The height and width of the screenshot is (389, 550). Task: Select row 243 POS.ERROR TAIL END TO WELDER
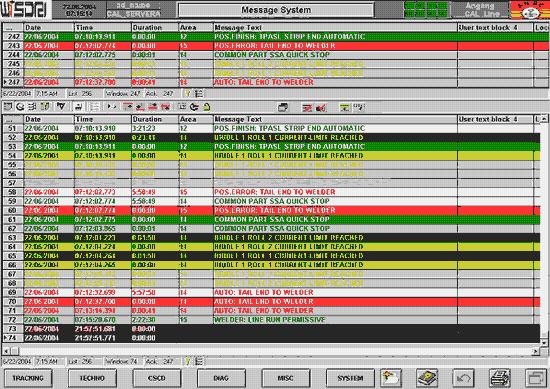(275, 46)
